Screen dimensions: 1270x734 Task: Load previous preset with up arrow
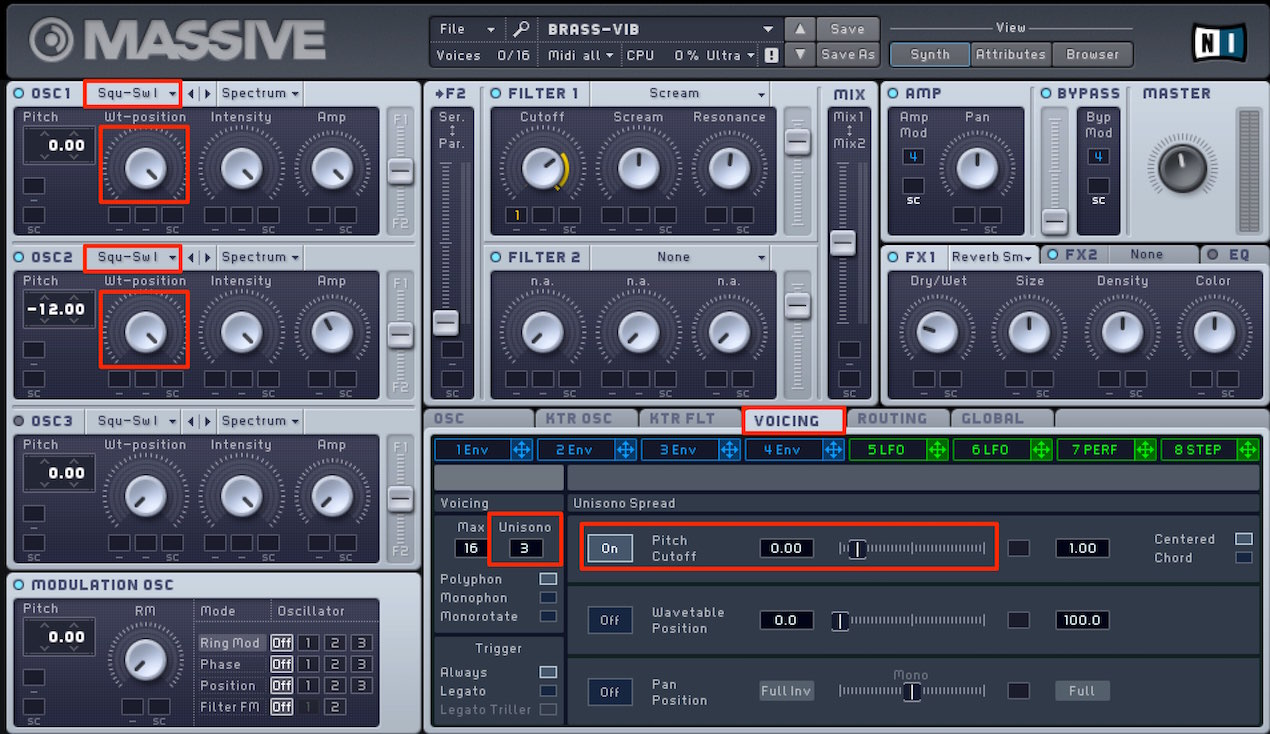coord(798,29)
